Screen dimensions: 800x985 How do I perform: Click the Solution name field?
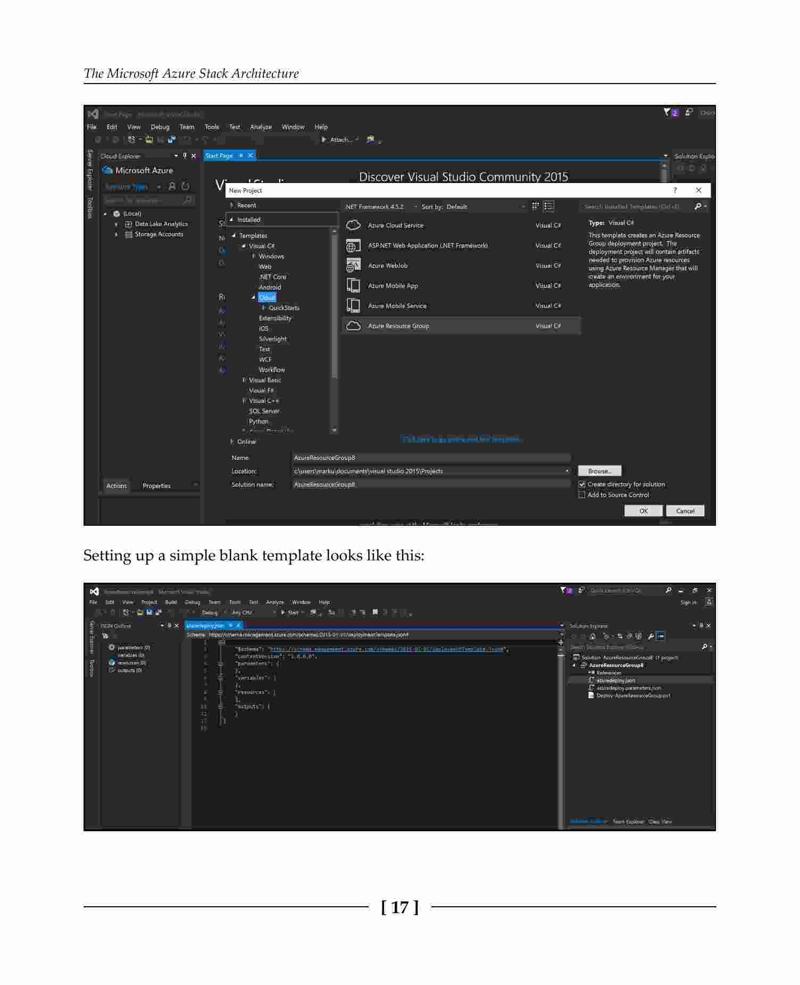pos(432,484)
